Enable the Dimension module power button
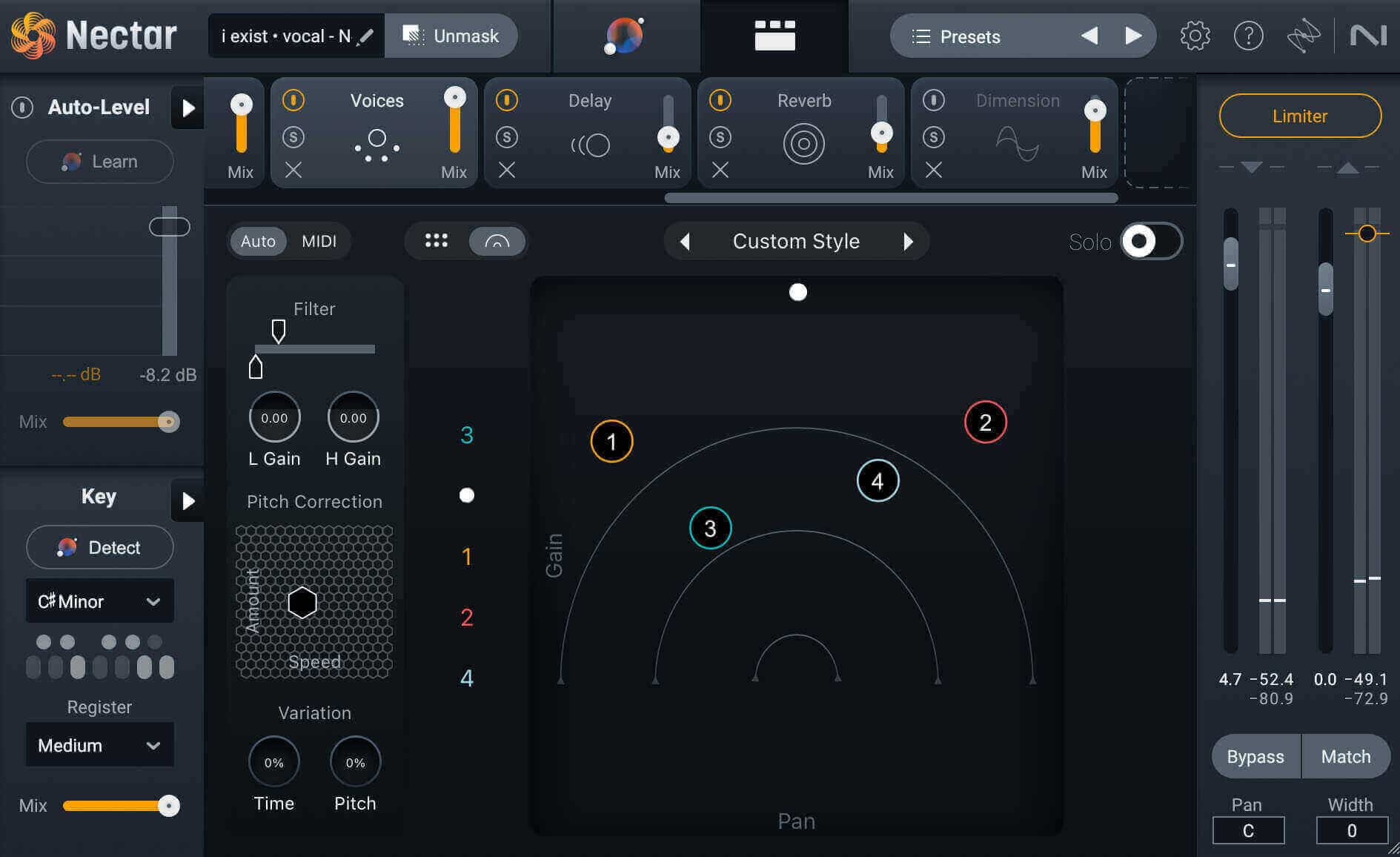Screen dimensions: 1400x857 [x=934, y=100]
